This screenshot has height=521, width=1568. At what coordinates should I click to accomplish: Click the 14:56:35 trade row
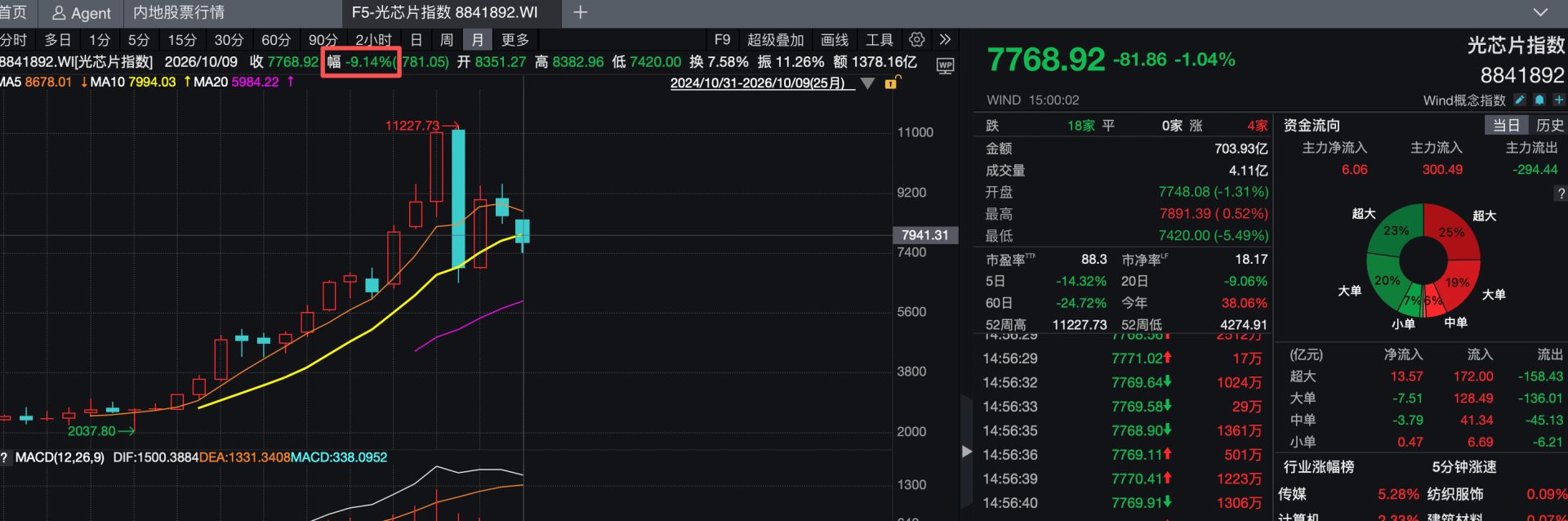(x=1123, y=430)
